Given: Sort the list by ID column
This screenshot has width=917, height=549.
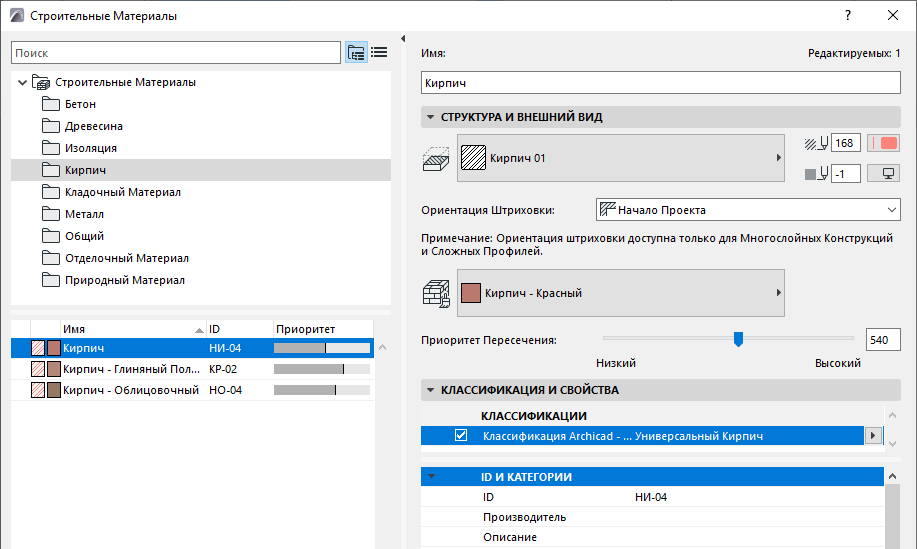Looking at the screenshot, I should point(238,328).
